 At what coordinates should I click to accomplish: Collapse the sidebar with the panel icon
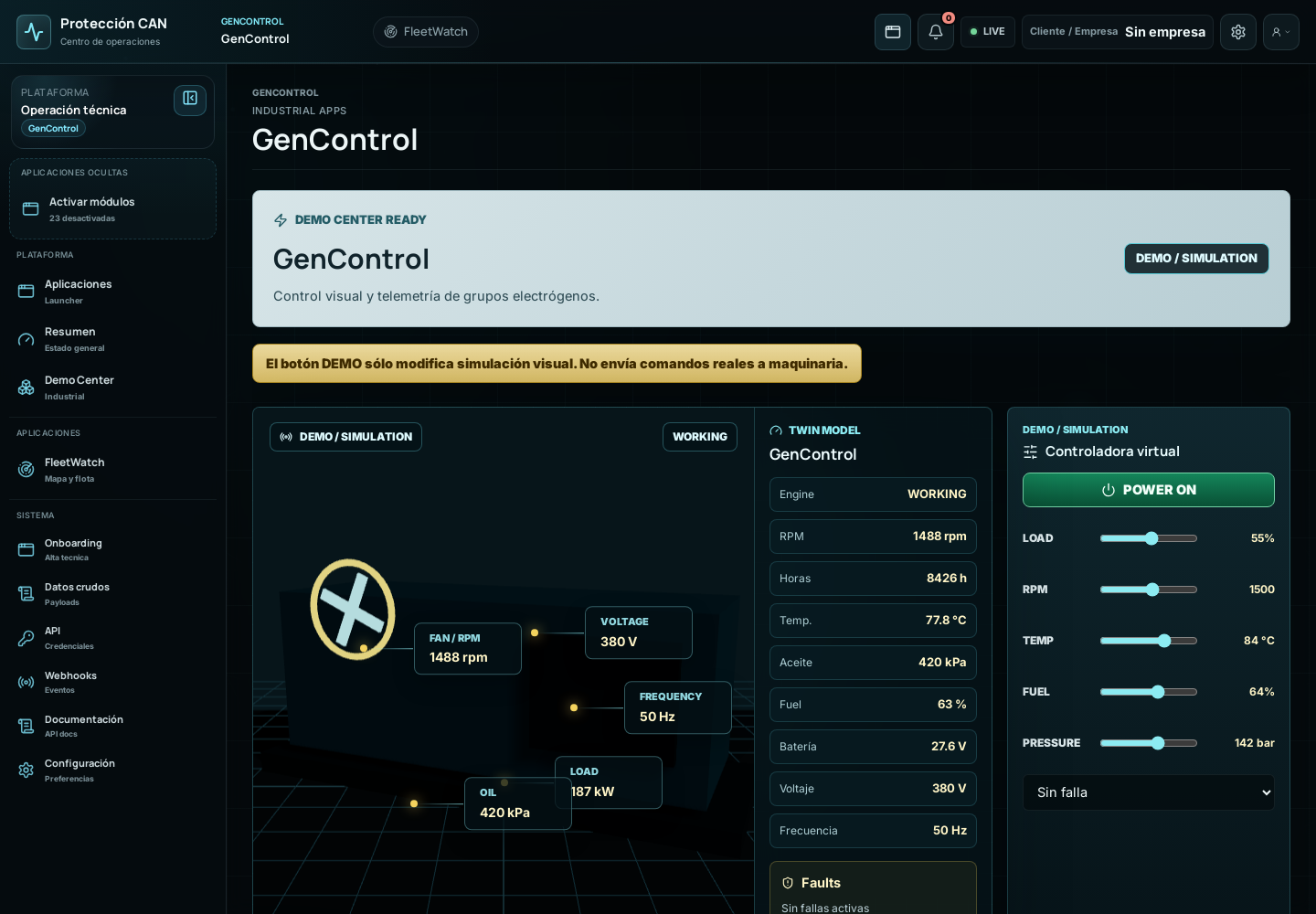coord(190,99)
